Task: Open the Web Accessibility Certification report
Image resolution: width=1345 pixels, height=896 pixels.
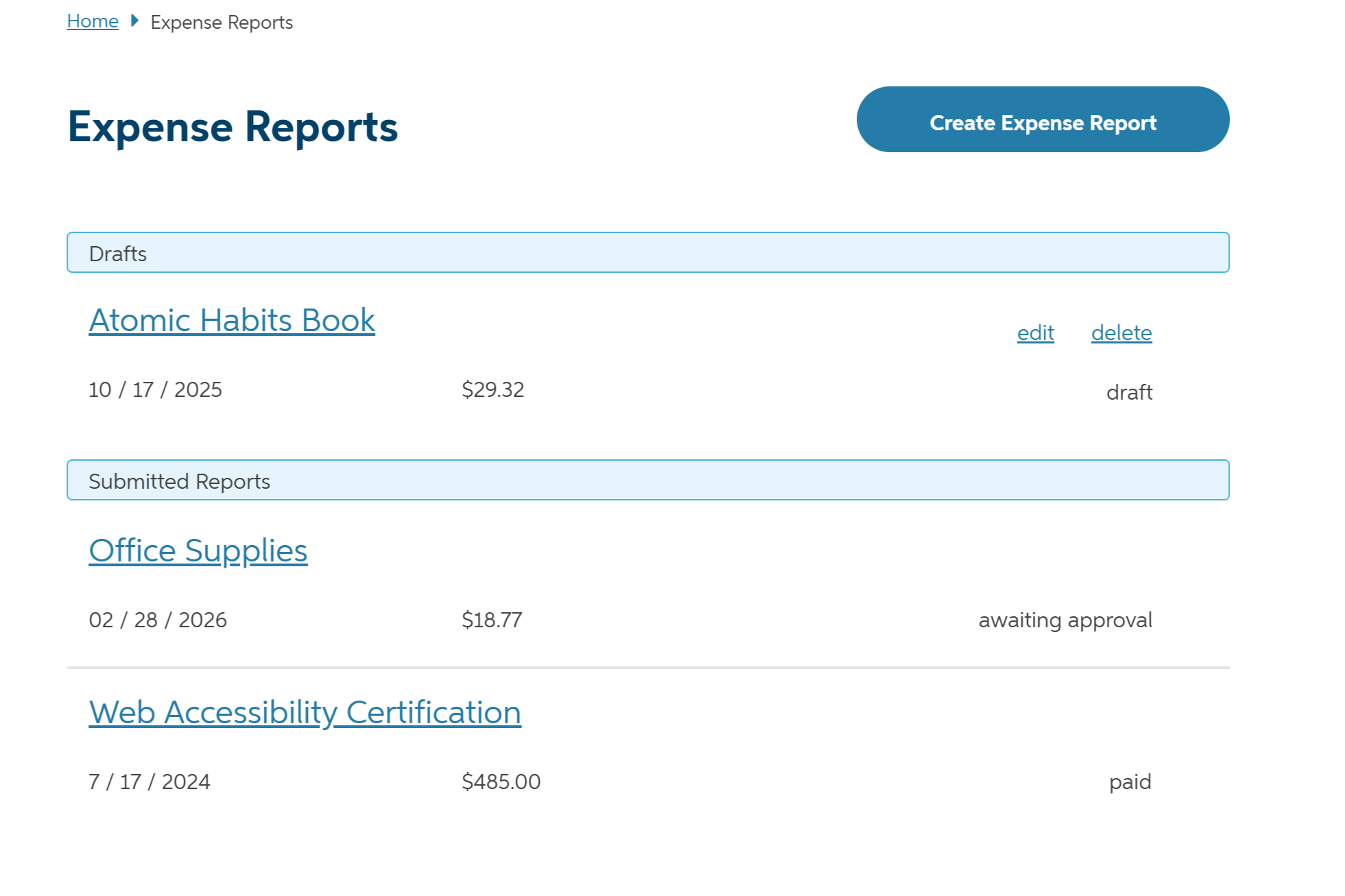Action: tap(305, 712)
